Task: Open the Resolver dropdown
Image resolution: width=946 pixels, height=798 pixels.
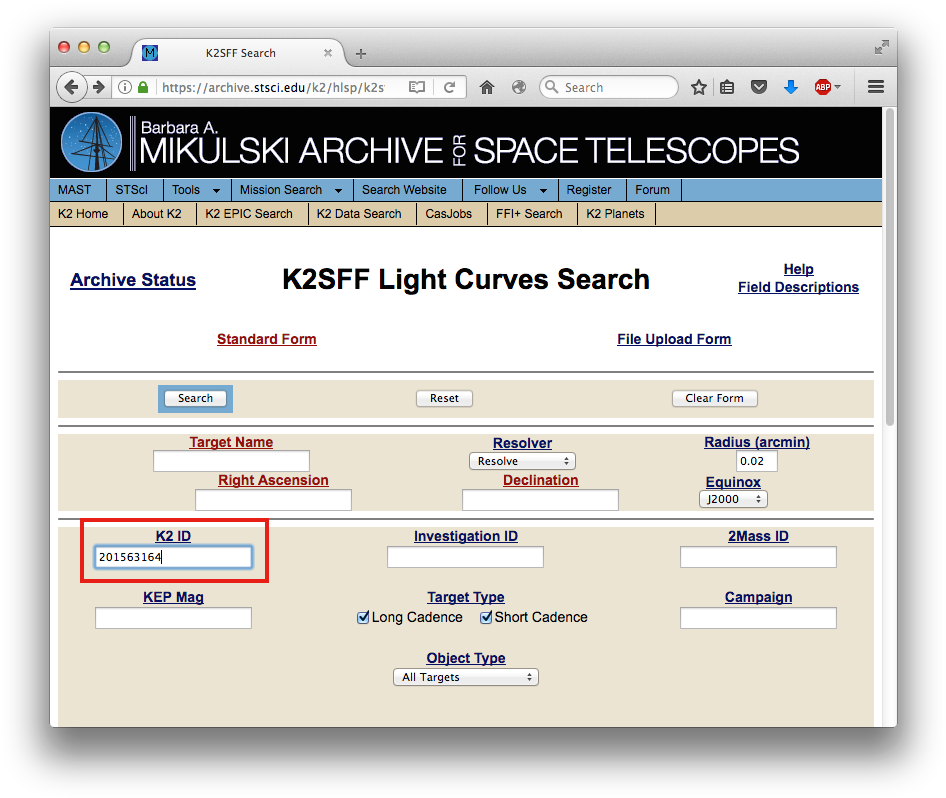Action: pyautogui.click(x=522, y=461)
